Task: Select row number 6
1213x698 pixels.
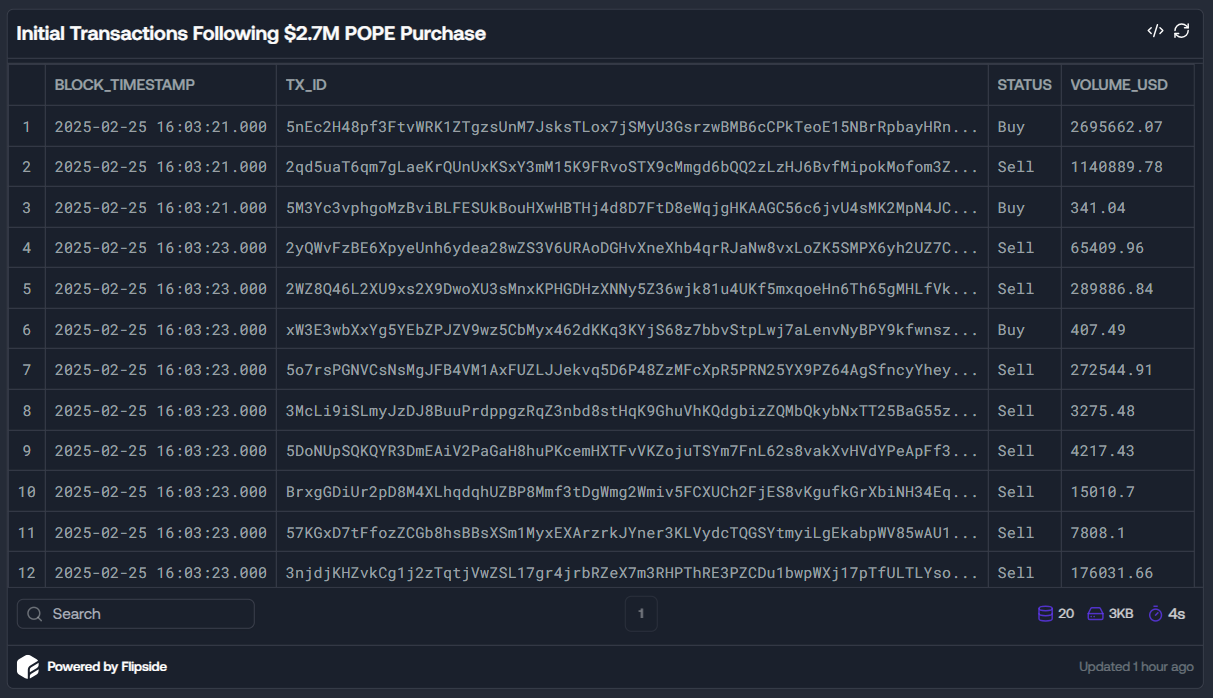Action: click(27, 329)
